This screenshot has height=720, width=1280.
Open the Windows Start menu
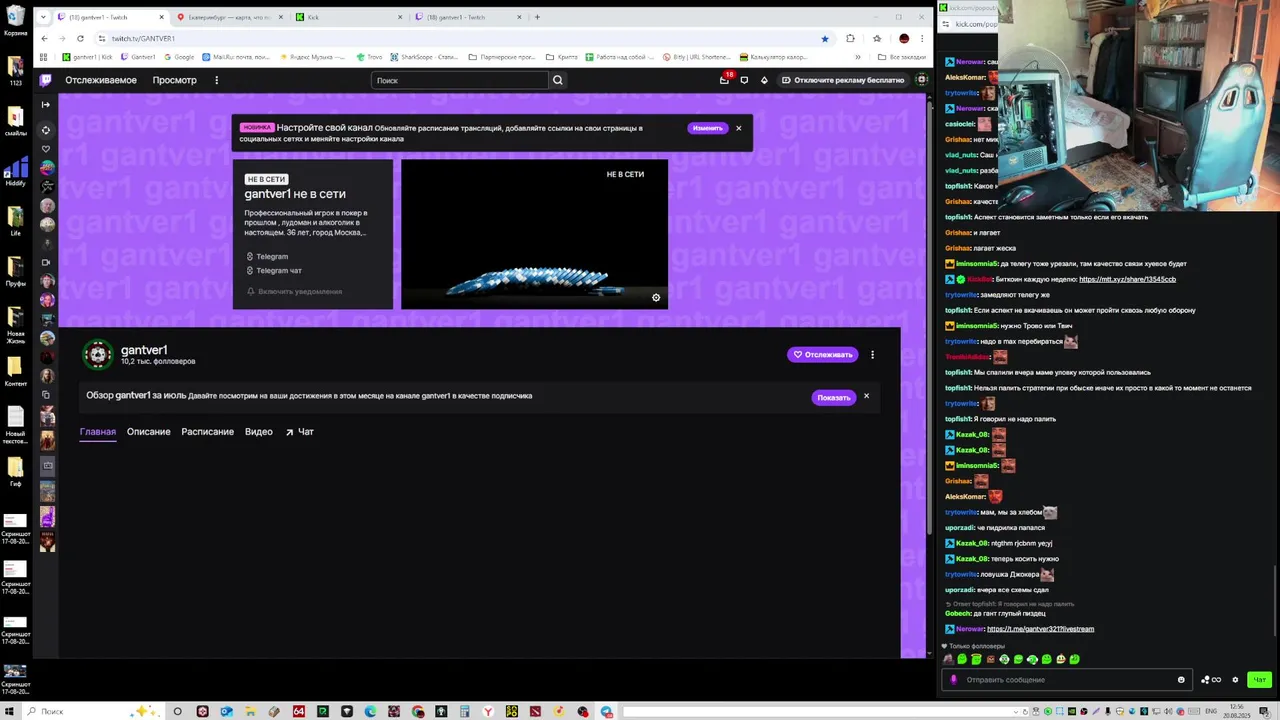(x=10, y=711)
